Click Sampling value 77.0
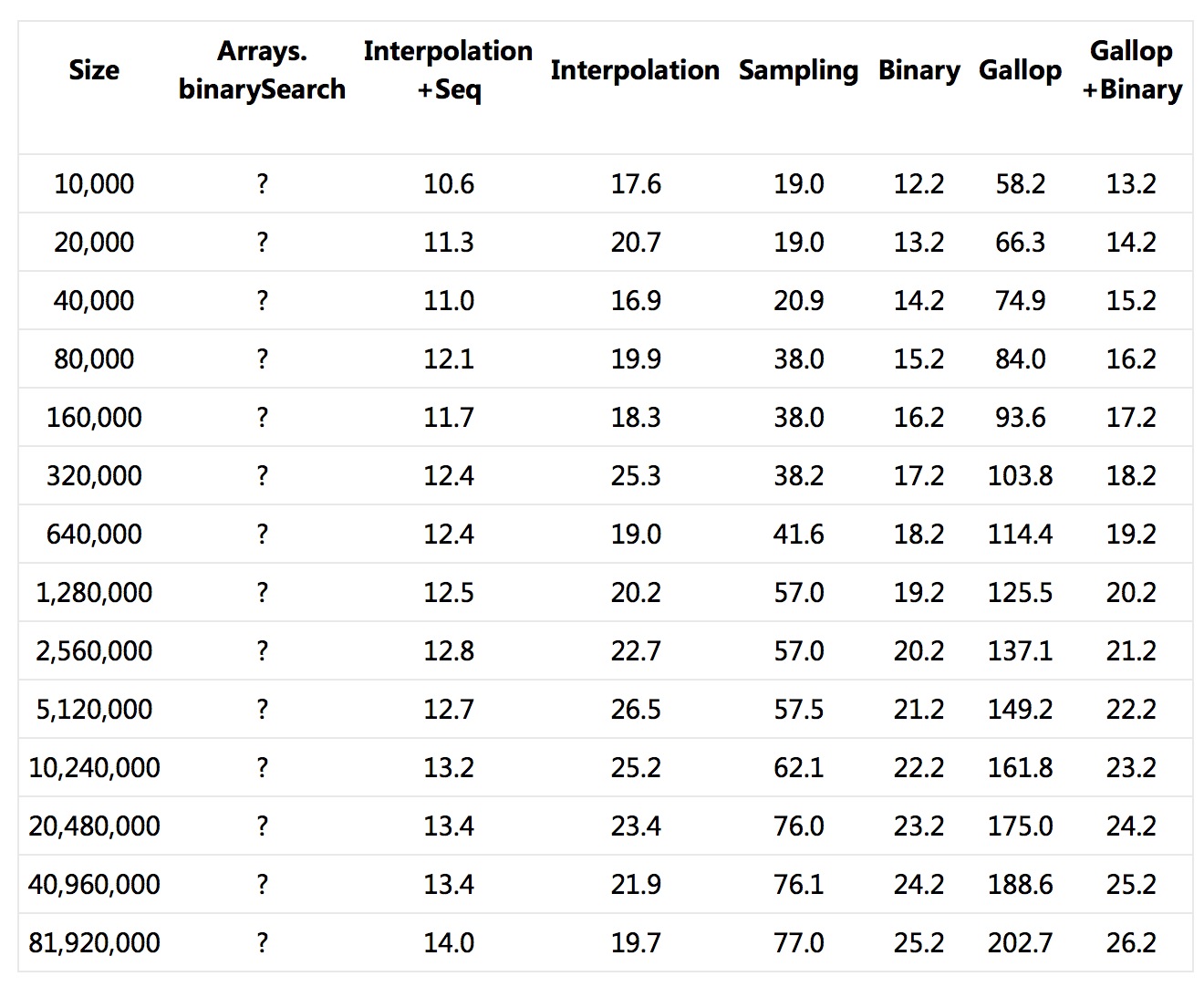The height and width of the screenshot is (987, 1204). point(798,942)
